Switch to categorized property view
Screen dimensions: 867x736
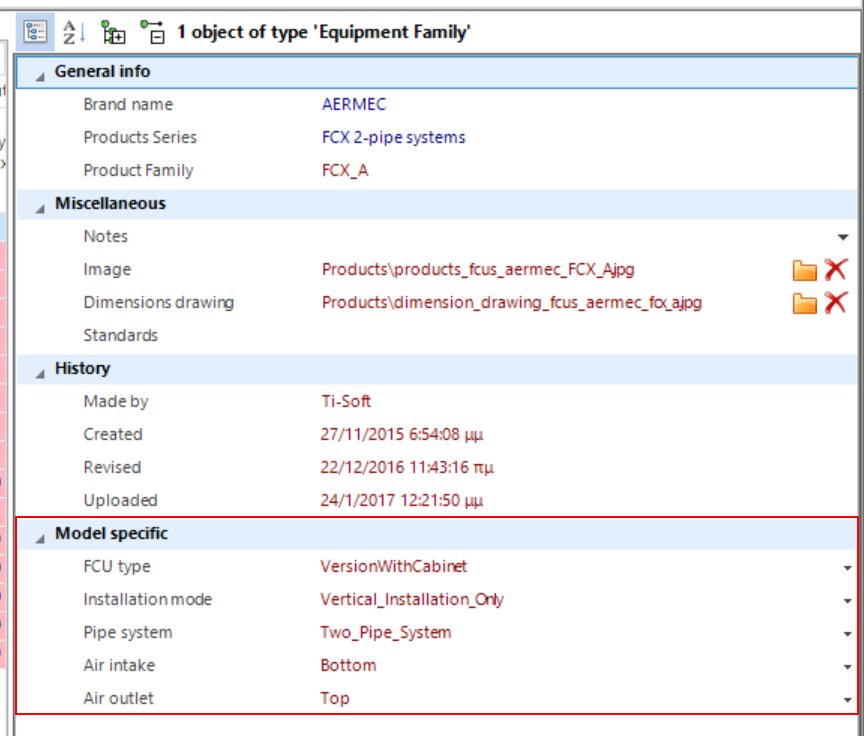coord(34,31)
